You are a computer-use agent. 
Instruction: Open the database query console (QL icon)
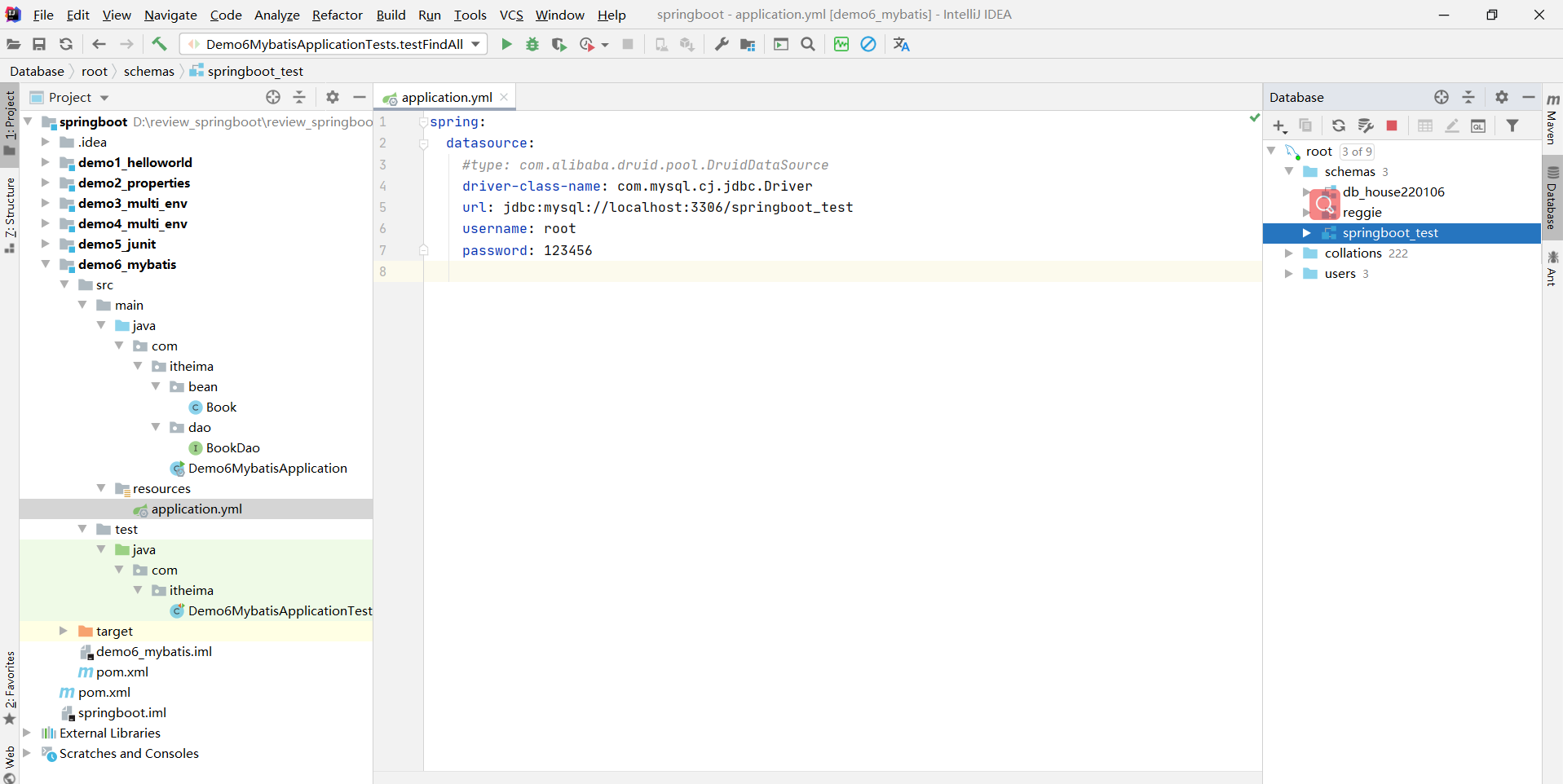click(x=1478, y=126)
